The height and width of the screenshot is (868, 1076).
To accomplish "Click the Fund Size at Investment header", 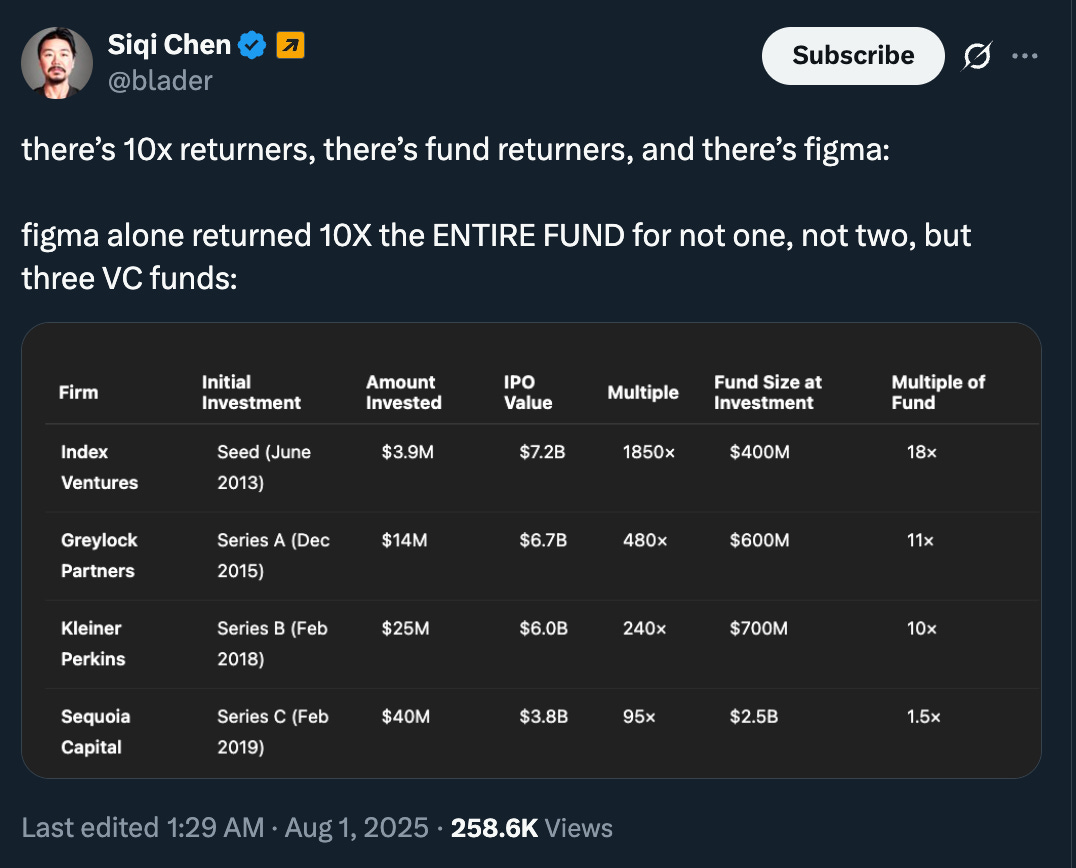I will (x=768, y=392).
